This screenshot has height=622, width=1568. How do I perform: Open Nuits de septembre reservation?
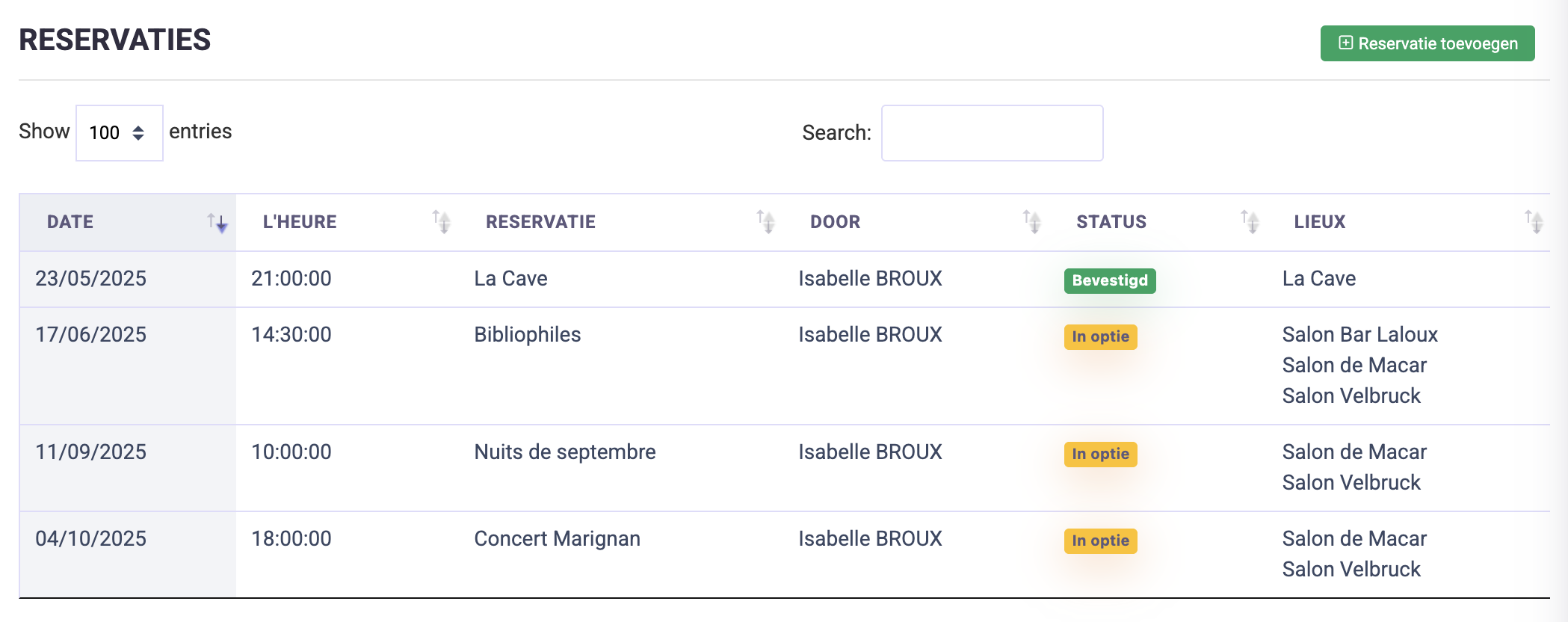click(564, 452)
